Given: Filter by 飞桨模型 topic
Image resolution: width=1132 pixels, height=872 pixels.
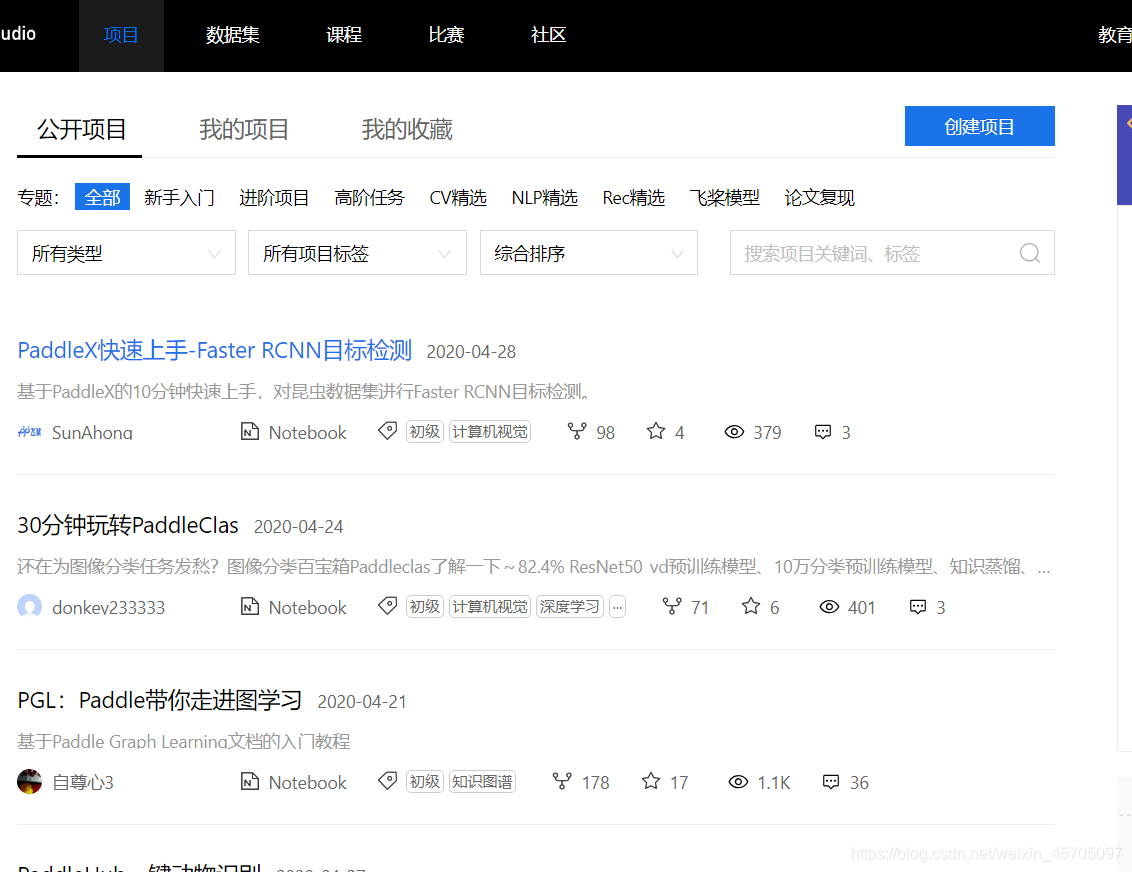Looking at the screenshot, I should (x=725, y=197).
